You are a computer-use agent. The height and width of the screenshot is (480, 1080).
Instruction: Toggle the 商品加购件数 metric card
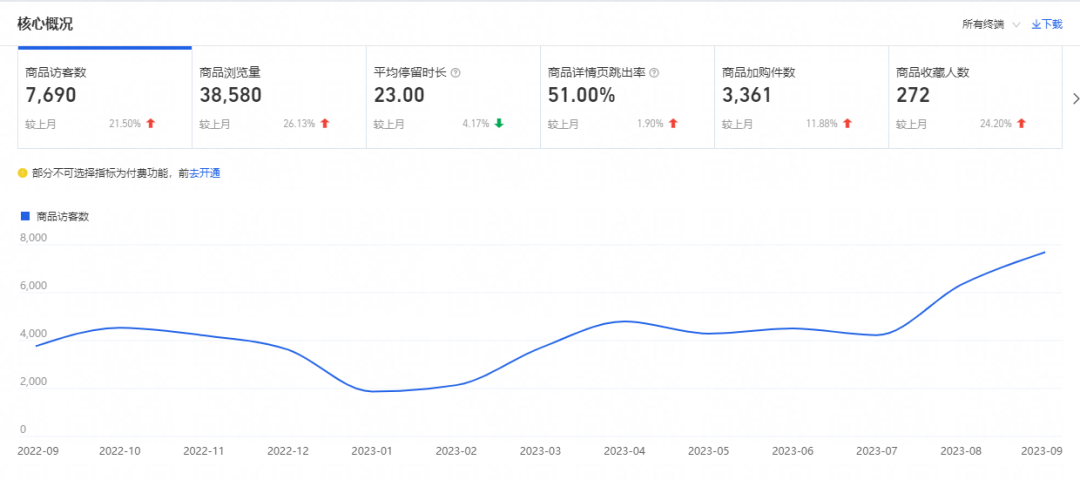pos(800,98)
